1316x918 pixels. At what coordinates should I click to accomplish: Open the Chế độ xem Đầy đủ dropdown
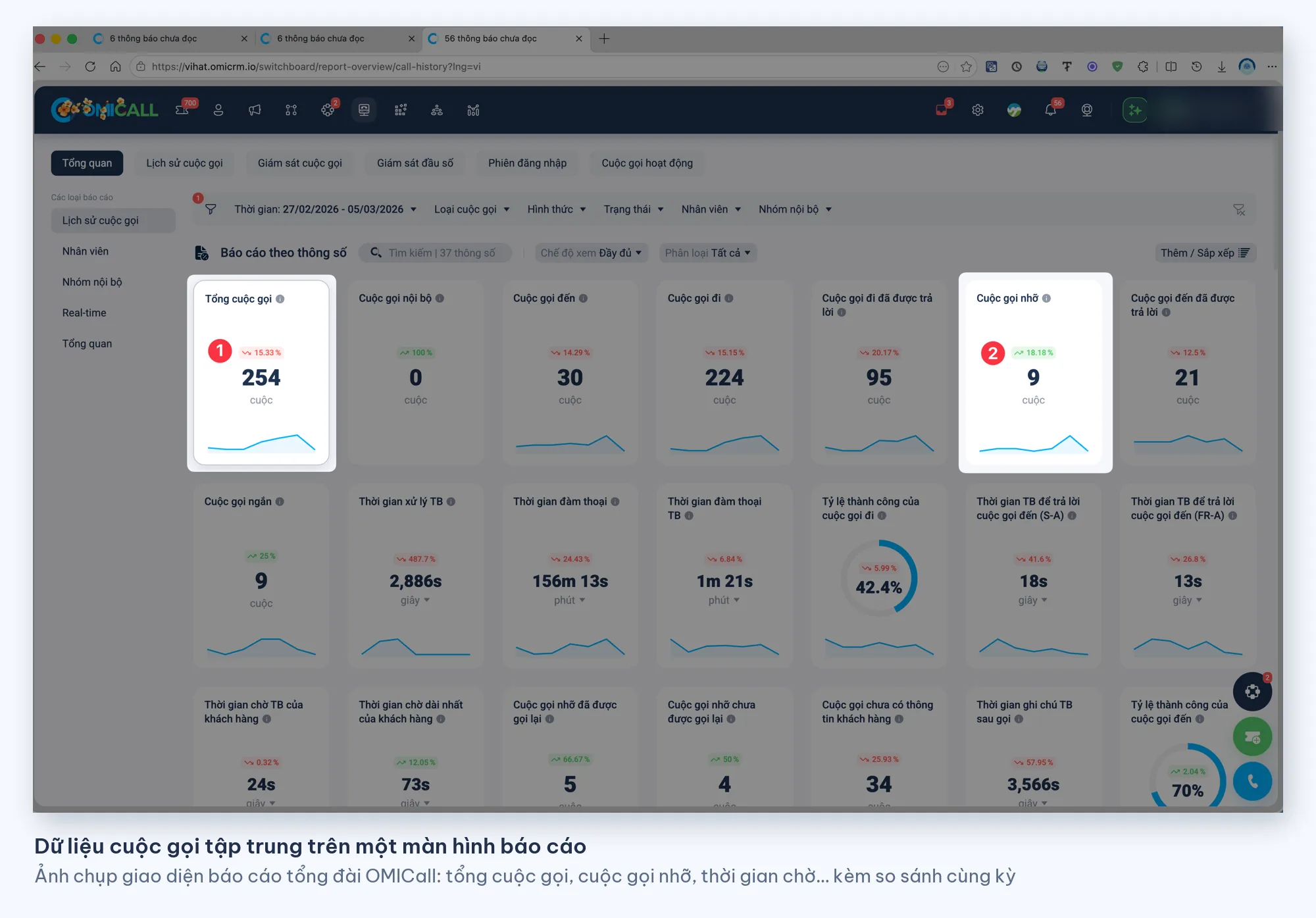pos(591,253)
